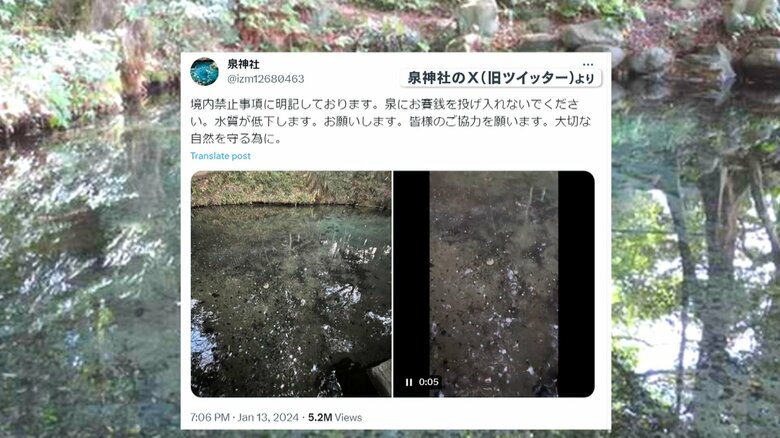Click the 5.2M Views count
This screenshot has height=438, width=780.
[x=335, y=417]
